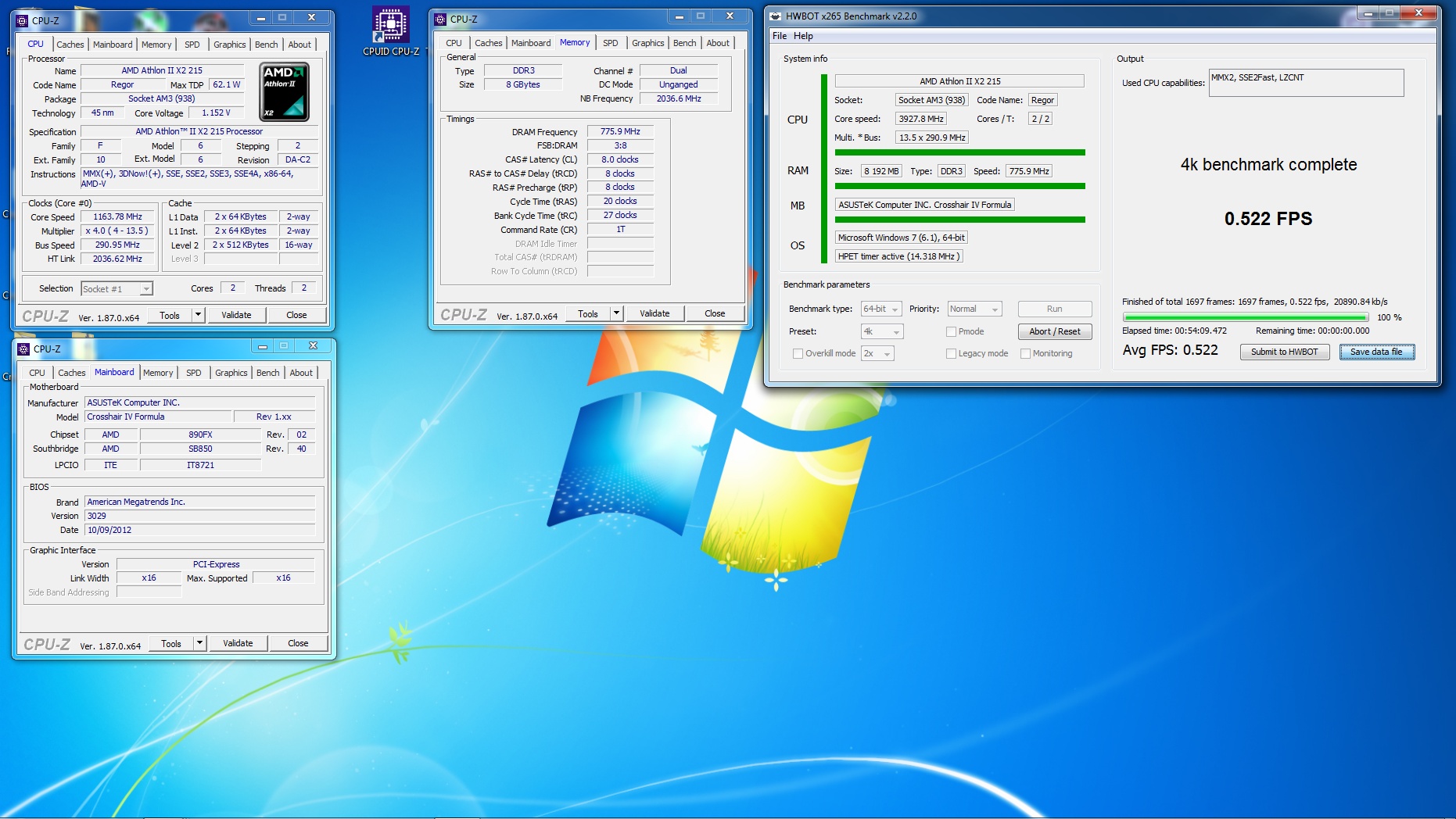Click the Save data file button
Image resolution: width=1456 pixels, height=819 pixels.
pos(1376,352)
